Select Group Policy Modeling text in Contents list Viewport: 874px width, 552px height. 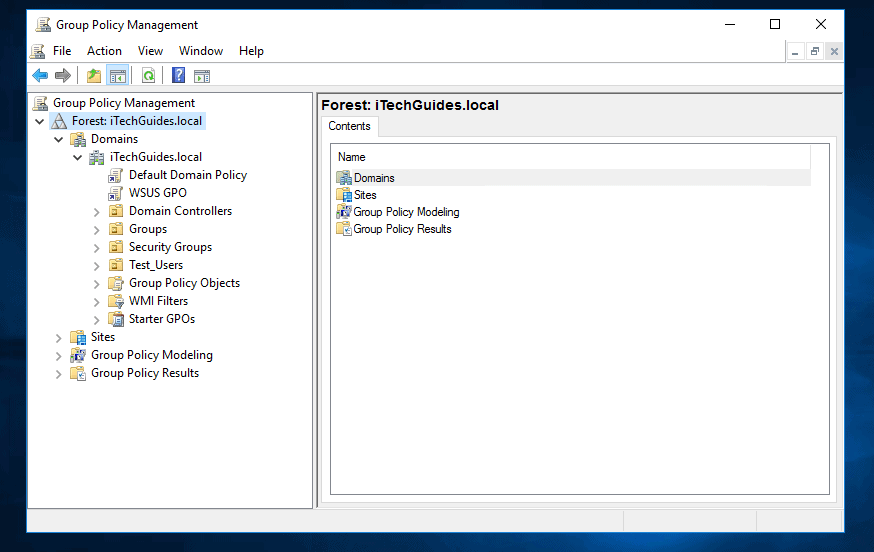point(406,212)
